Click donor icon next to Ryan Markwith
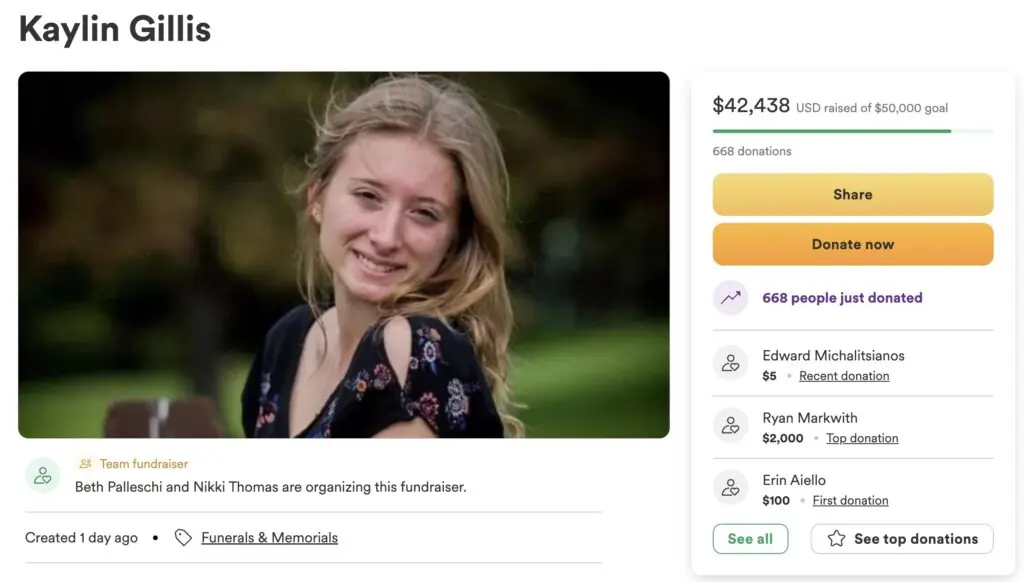Viewport: 1024px width, 582px height. pyautogui.click(x=730, y=426)
